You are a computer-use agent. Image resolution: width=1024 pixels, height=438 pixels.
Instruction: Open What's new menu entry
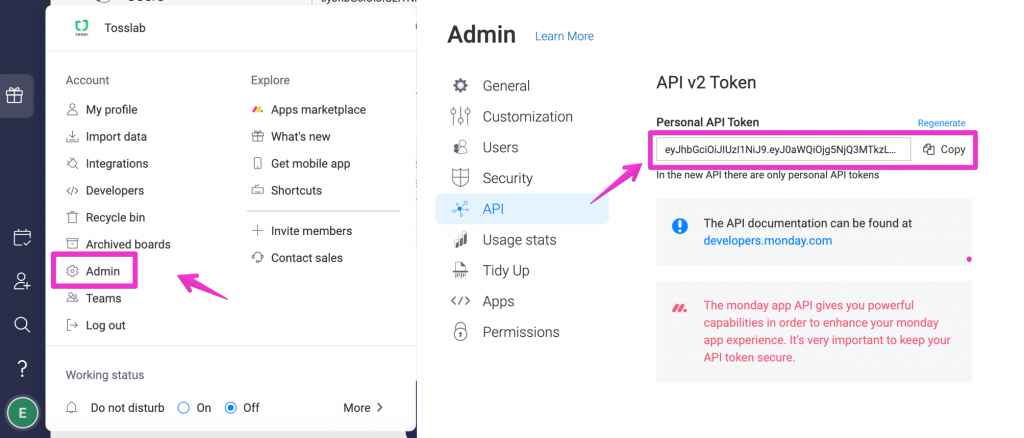coord(300,136)
